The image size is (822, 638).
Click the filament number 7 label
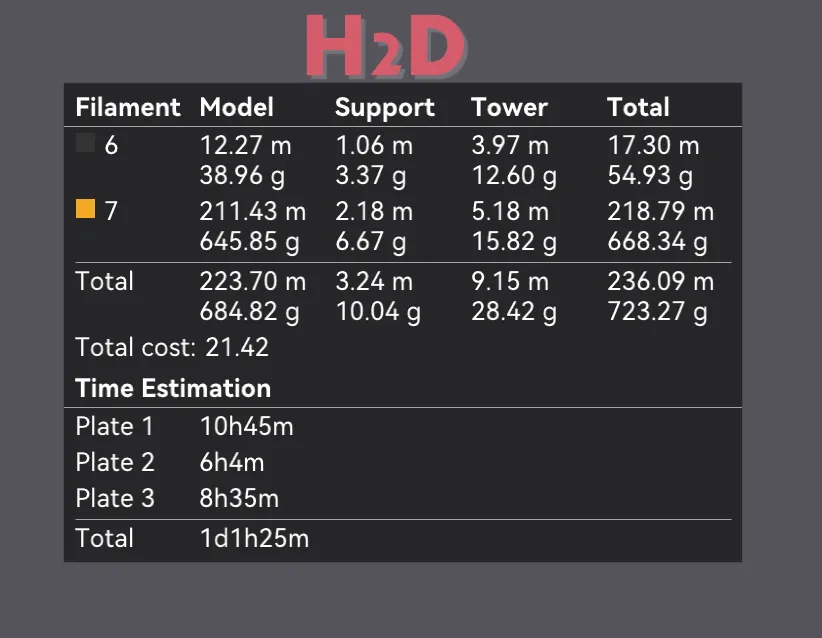click(x=111, y=212)
